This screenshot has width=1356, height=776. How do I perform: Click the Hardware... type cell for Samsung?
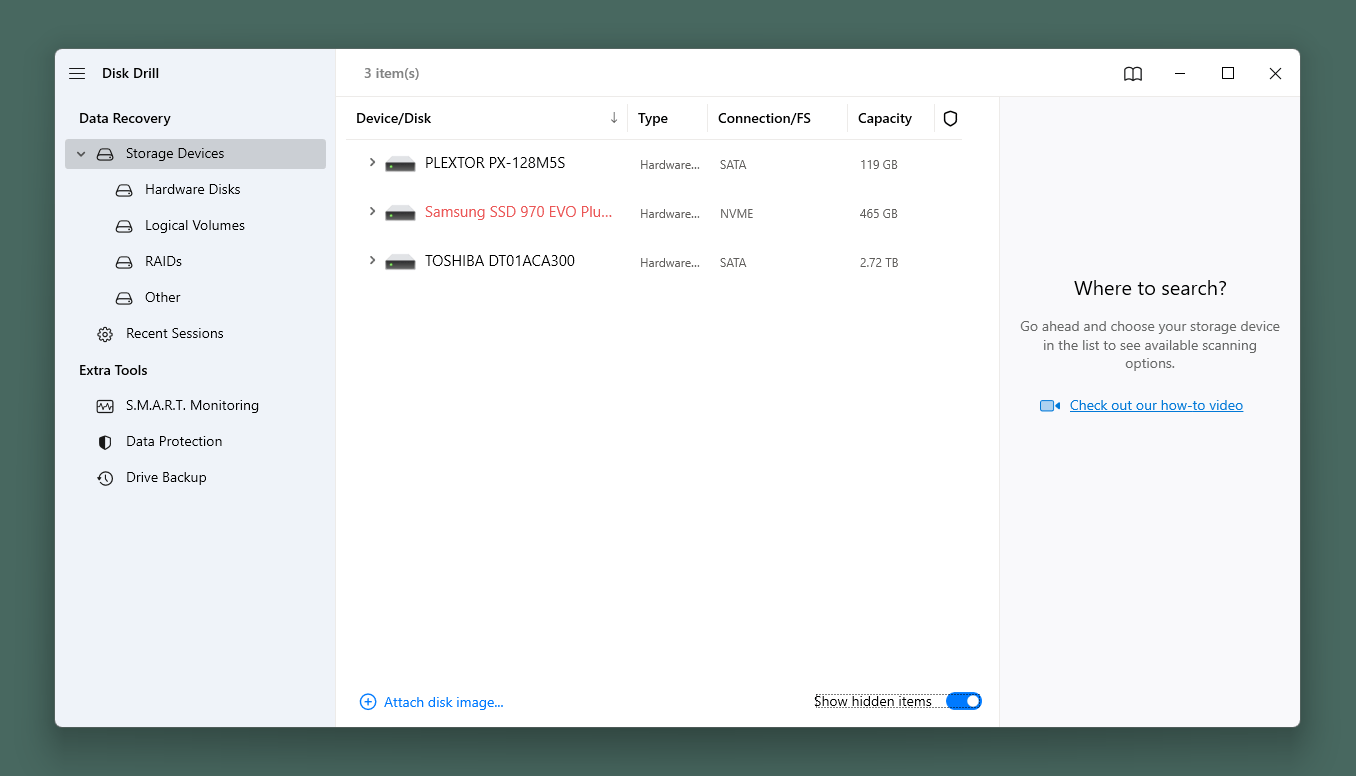pos(670,214)
